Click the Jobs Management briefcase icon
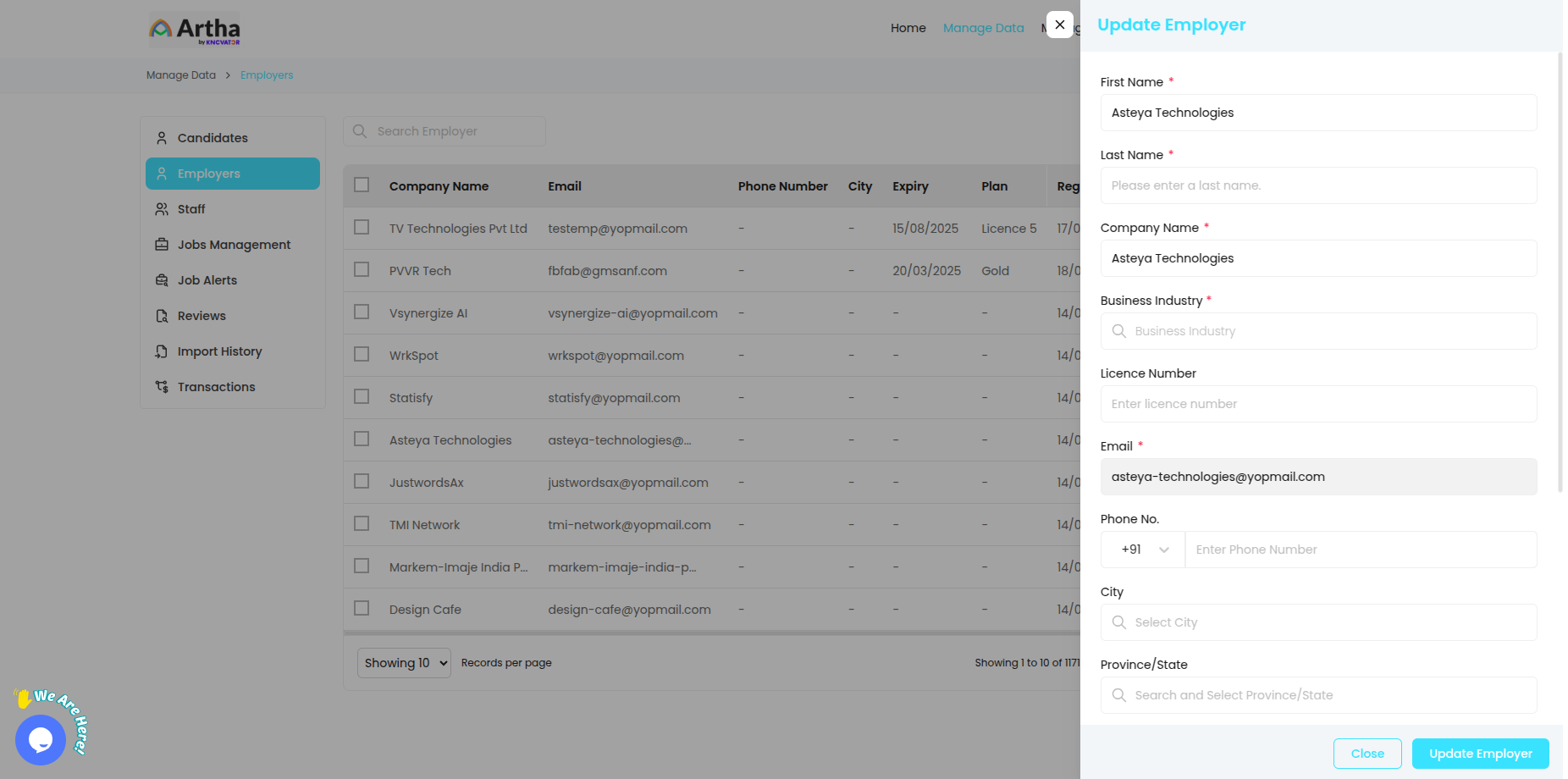1568x779 pixels. (x=162, y=245)
